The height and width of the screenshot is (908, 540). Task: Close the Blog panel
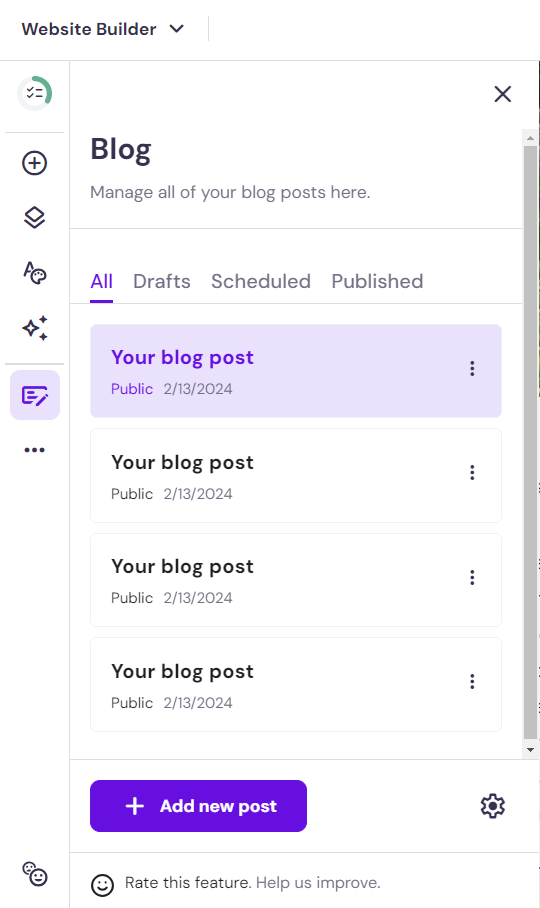[x=502, y=94]
